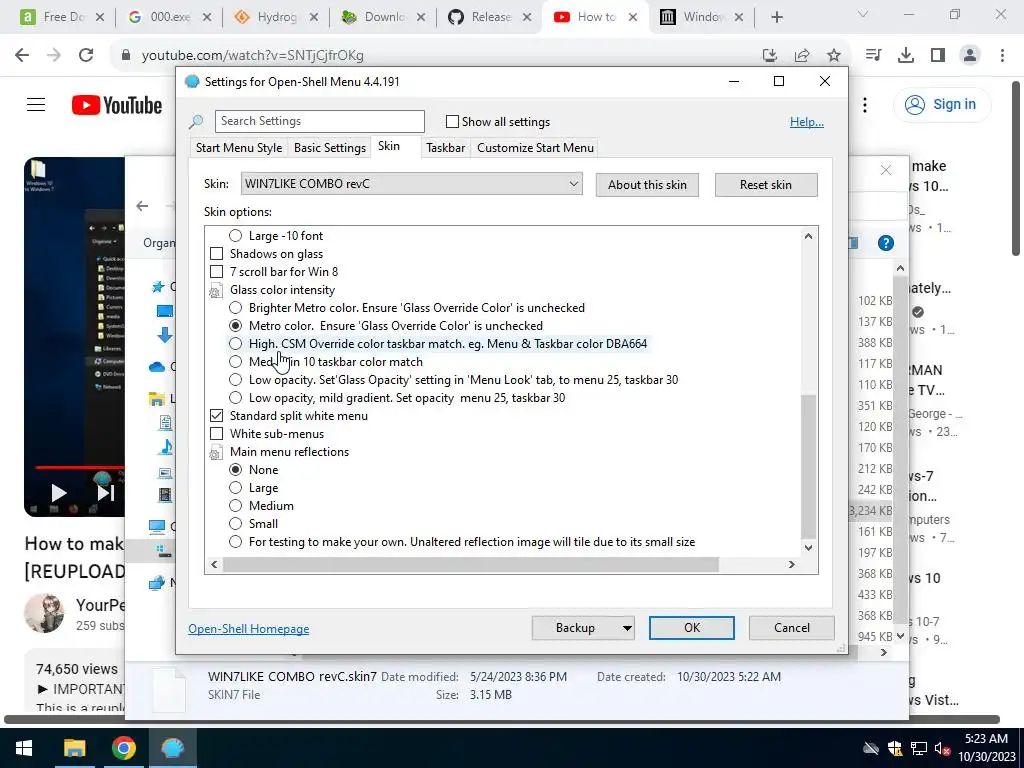Check 7 scroll bar for Win 8
This screenshot has width=1024, height=768.
(216, 272)
